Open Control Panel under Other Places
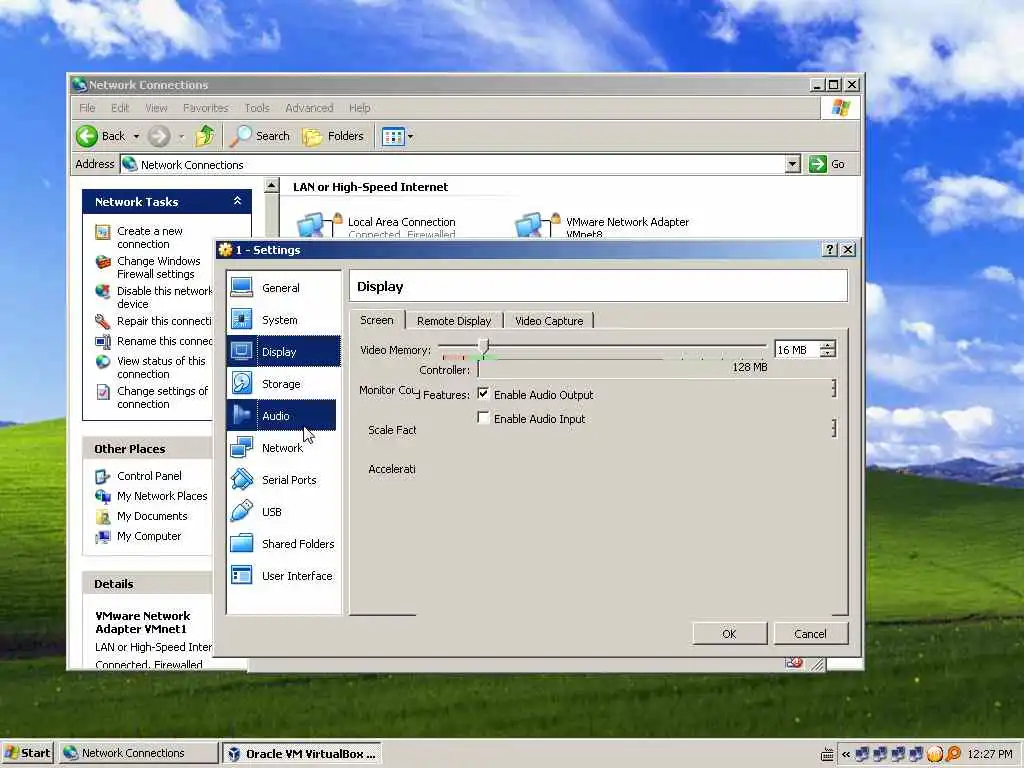Viewport: 1024px width, 768px height. click(x=150, y=476)
